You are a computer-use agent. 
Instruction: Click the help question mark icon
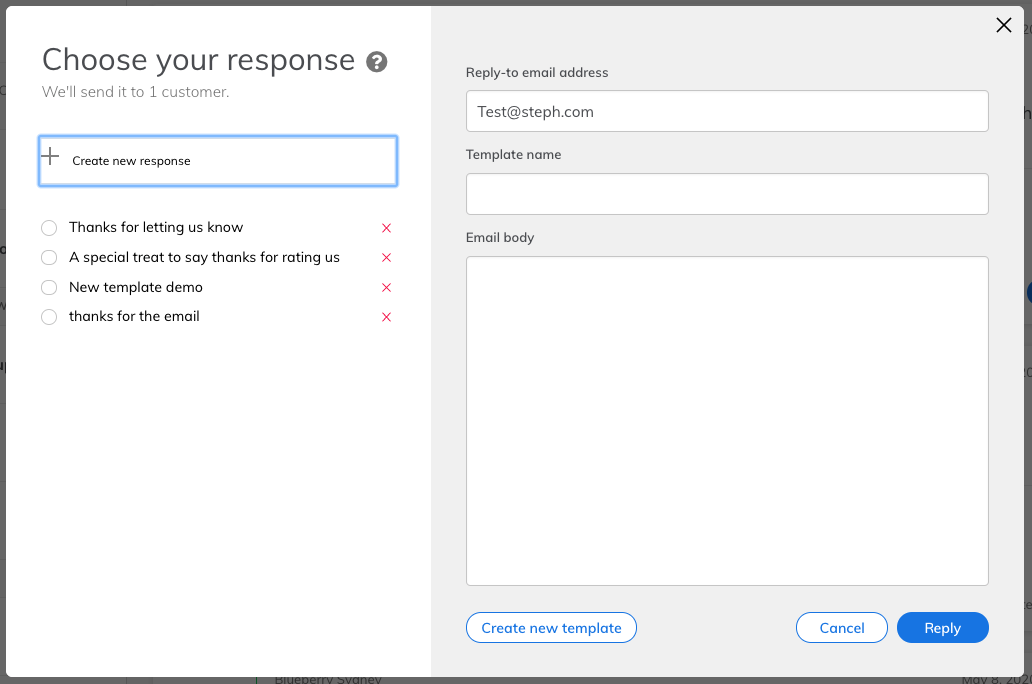coord(377,62)
